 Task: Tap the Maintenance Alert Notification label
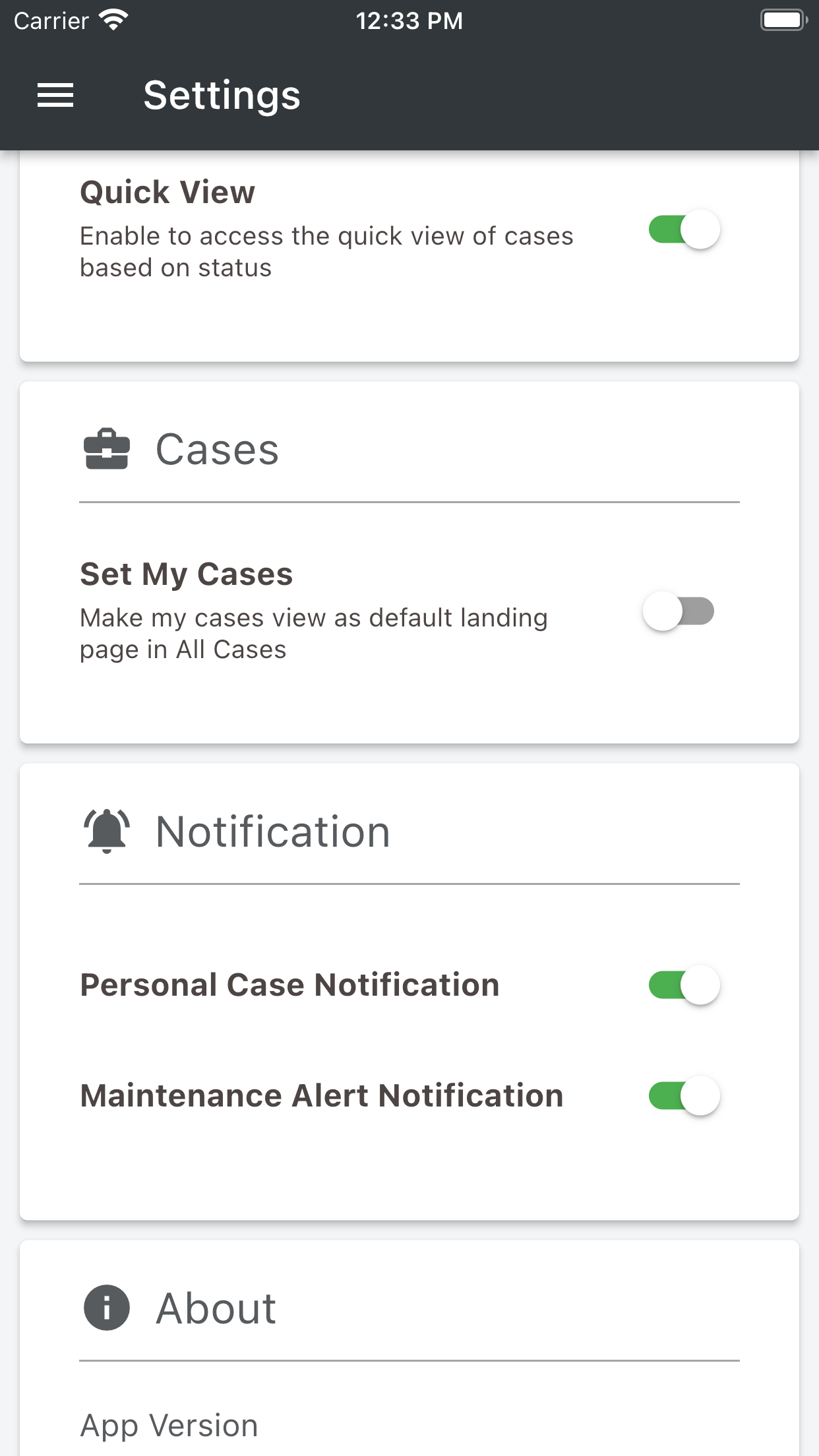coord(321,1096)
